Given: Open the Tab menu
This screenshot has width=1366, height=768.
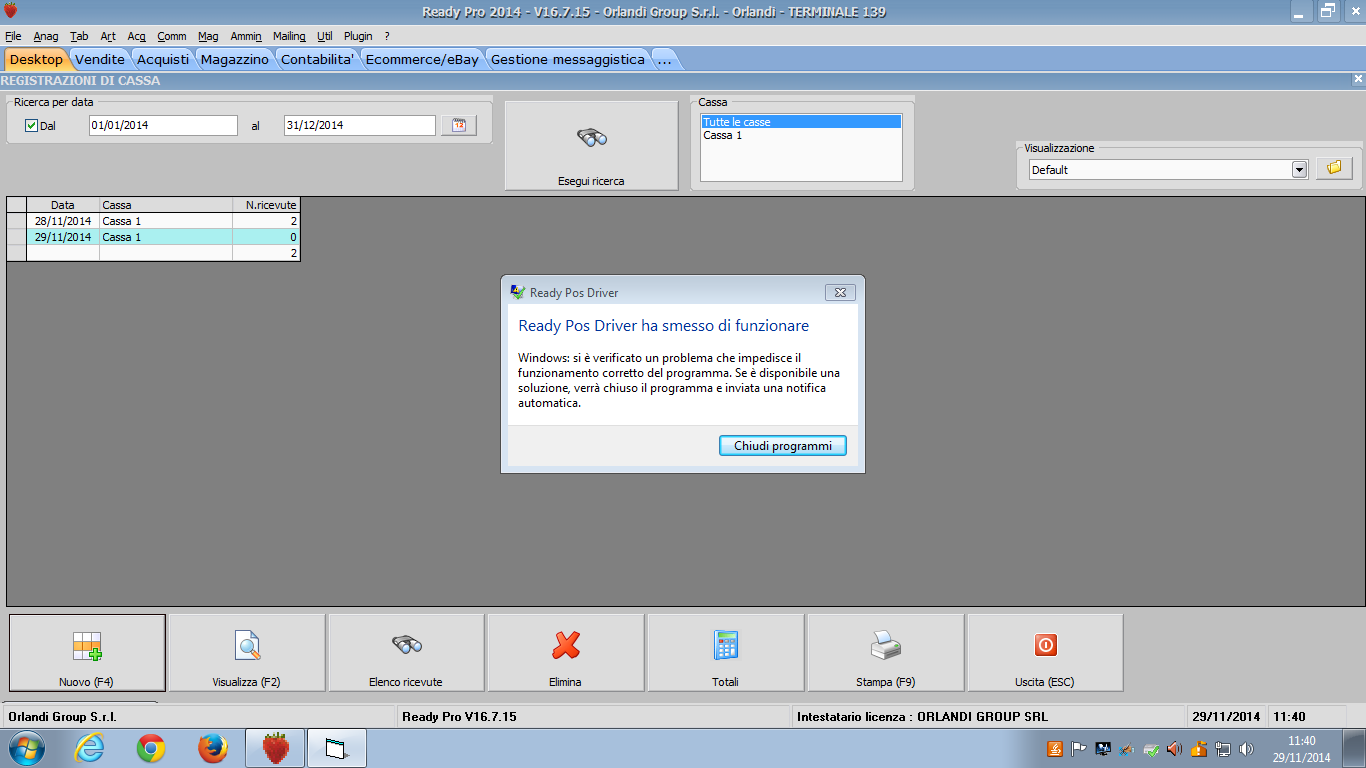Looking at the screenshot, I should coord(80,36).
